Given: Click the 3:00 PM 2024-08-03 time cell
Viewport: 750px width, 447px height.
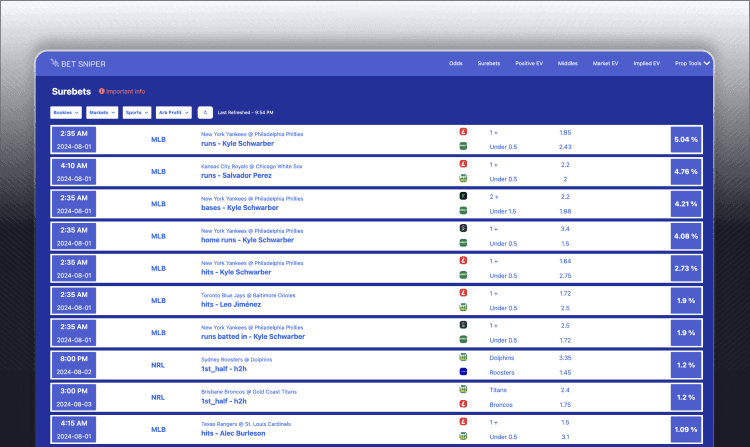Looking at the screenshot, I should (x=74, y=397).
